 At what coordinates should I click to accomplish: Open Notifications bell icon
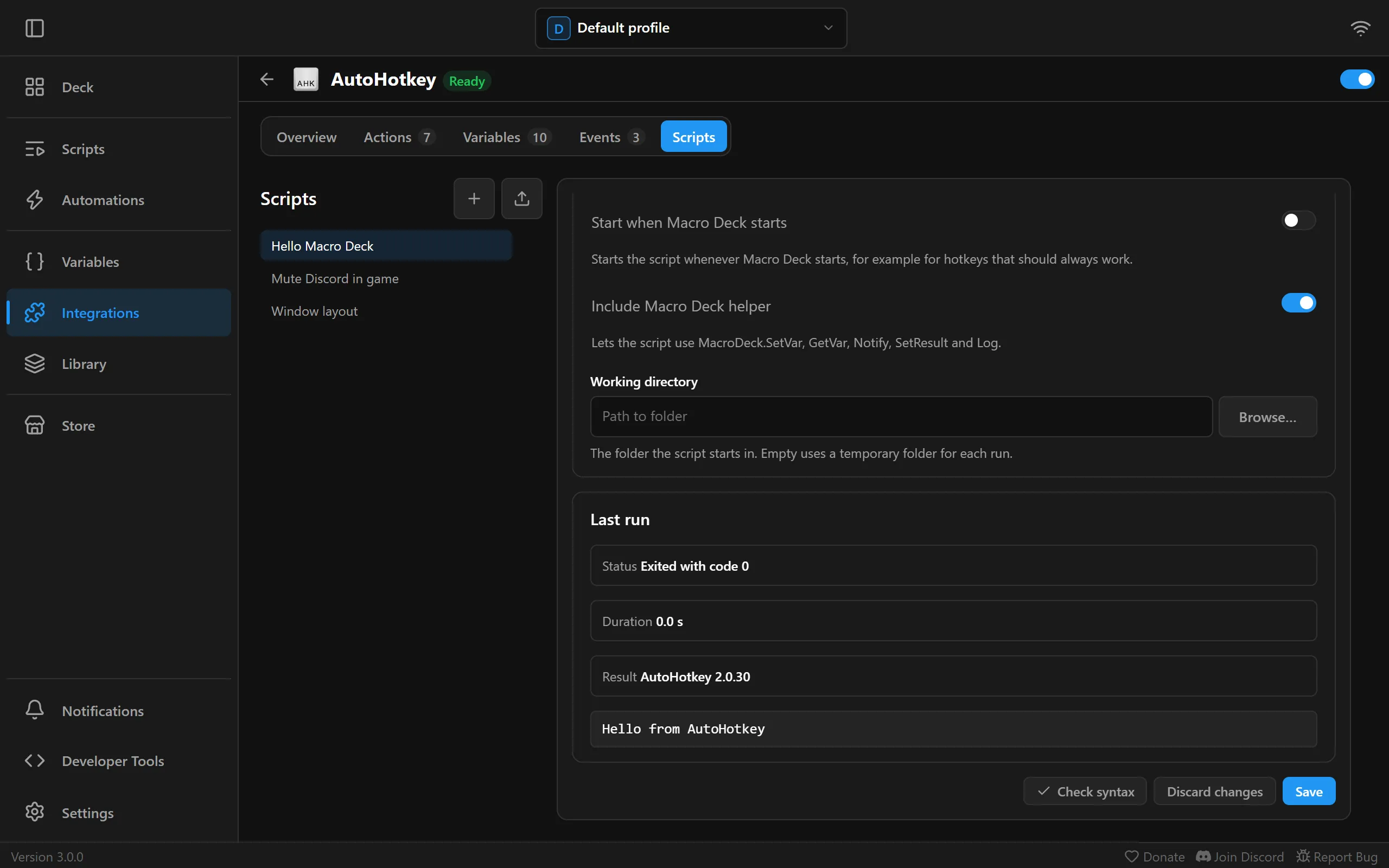34,710
